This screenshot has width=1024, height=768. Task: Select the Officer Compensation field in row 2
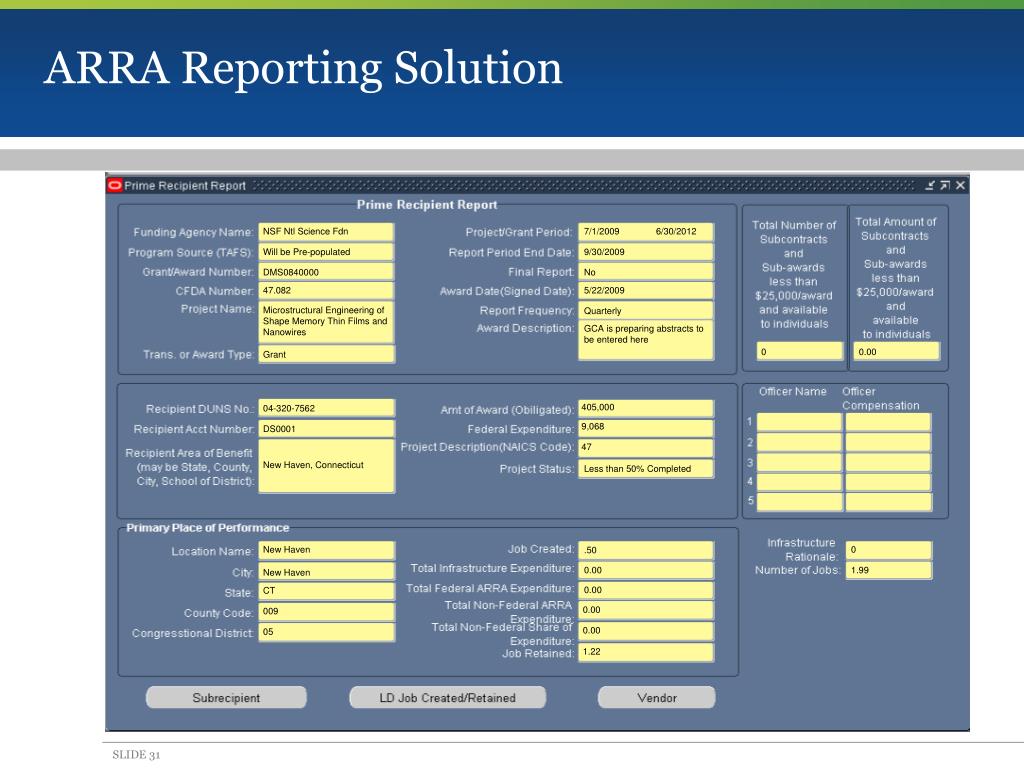point(888,442)
